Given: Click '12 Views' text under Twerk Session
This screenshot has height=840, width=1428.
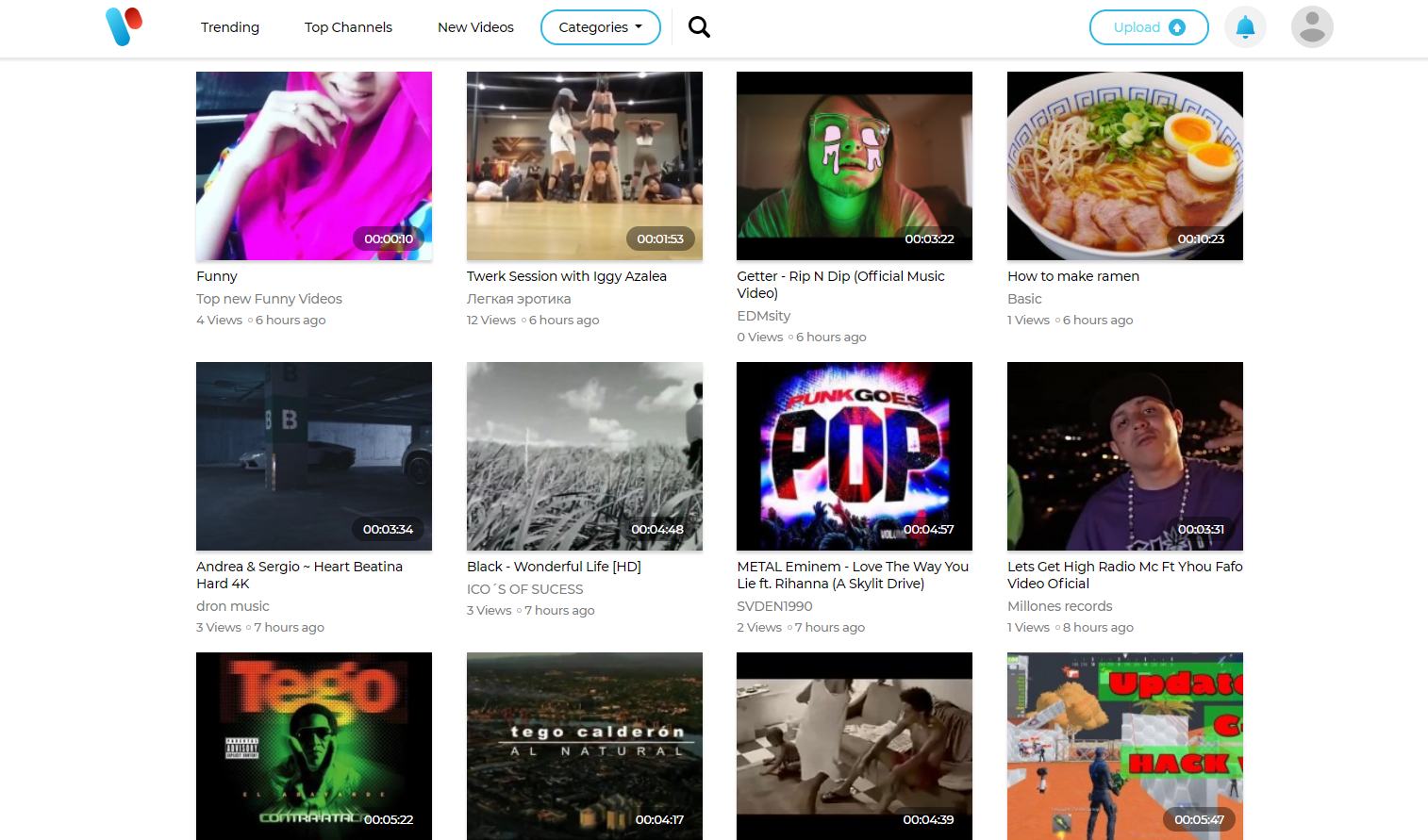Looking at the screenshot, I should (x=491, y=321).
